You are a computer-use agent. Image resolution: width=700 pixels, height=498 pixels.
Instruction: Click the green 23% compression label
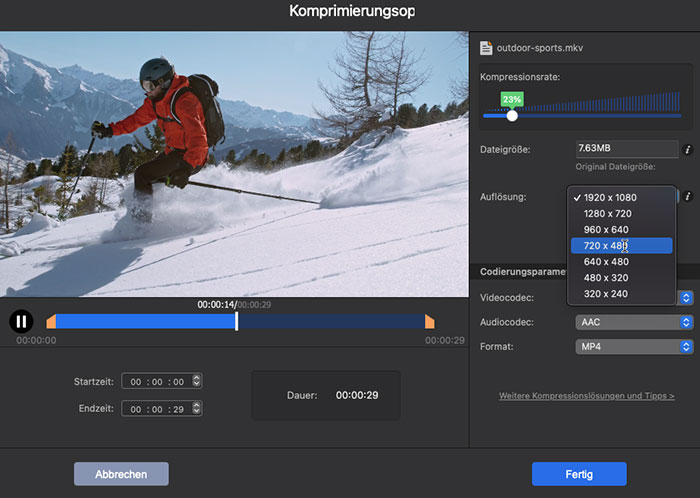(512, 100)
